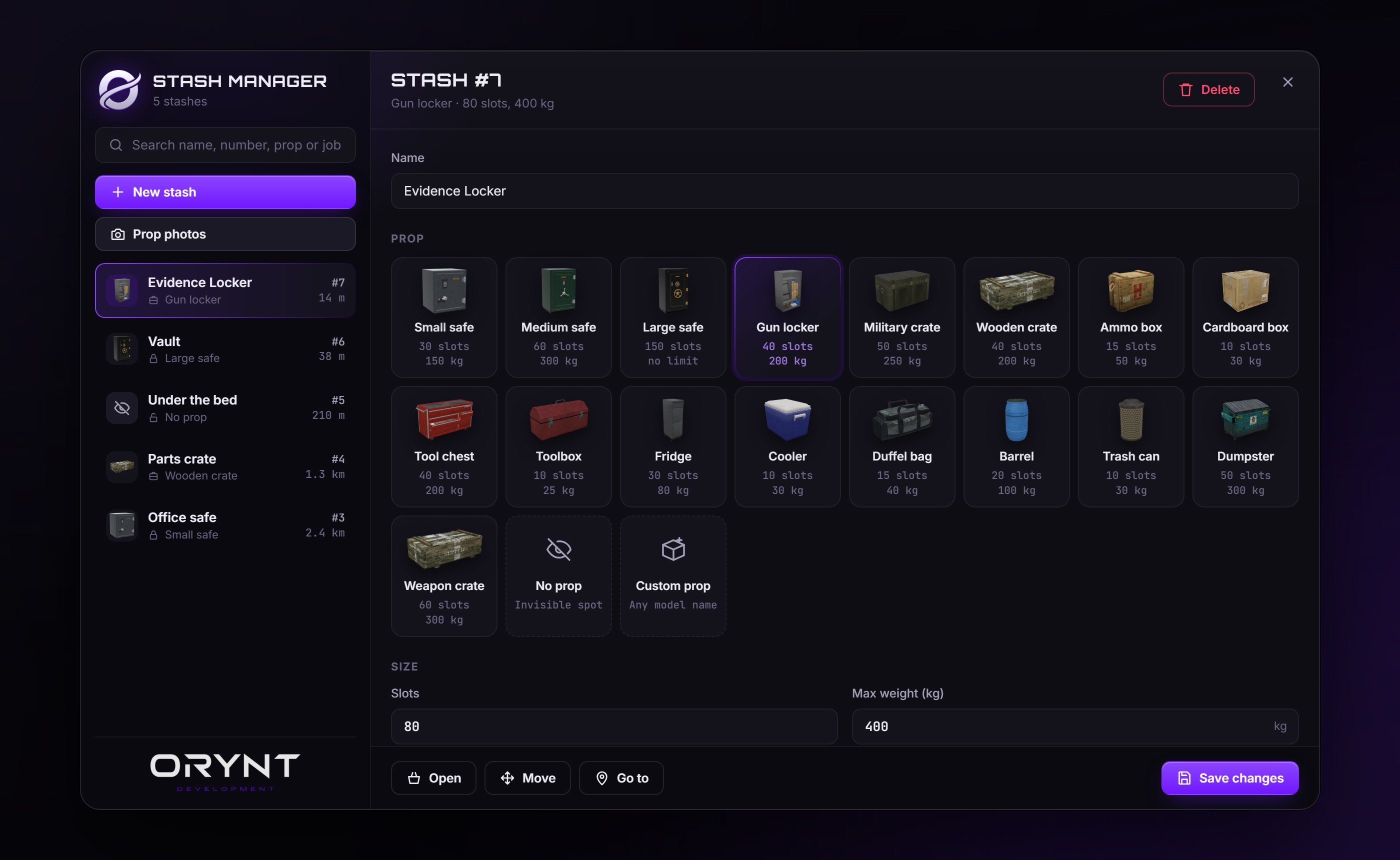Open Prop photos
The image size is (1400, 860).
225,234
